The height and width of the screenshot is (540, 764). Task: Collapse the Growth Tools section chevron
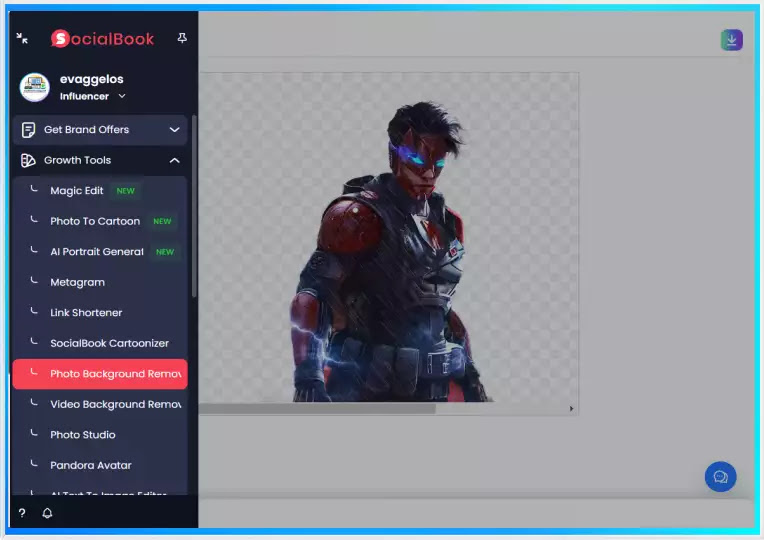click(174, 160)
